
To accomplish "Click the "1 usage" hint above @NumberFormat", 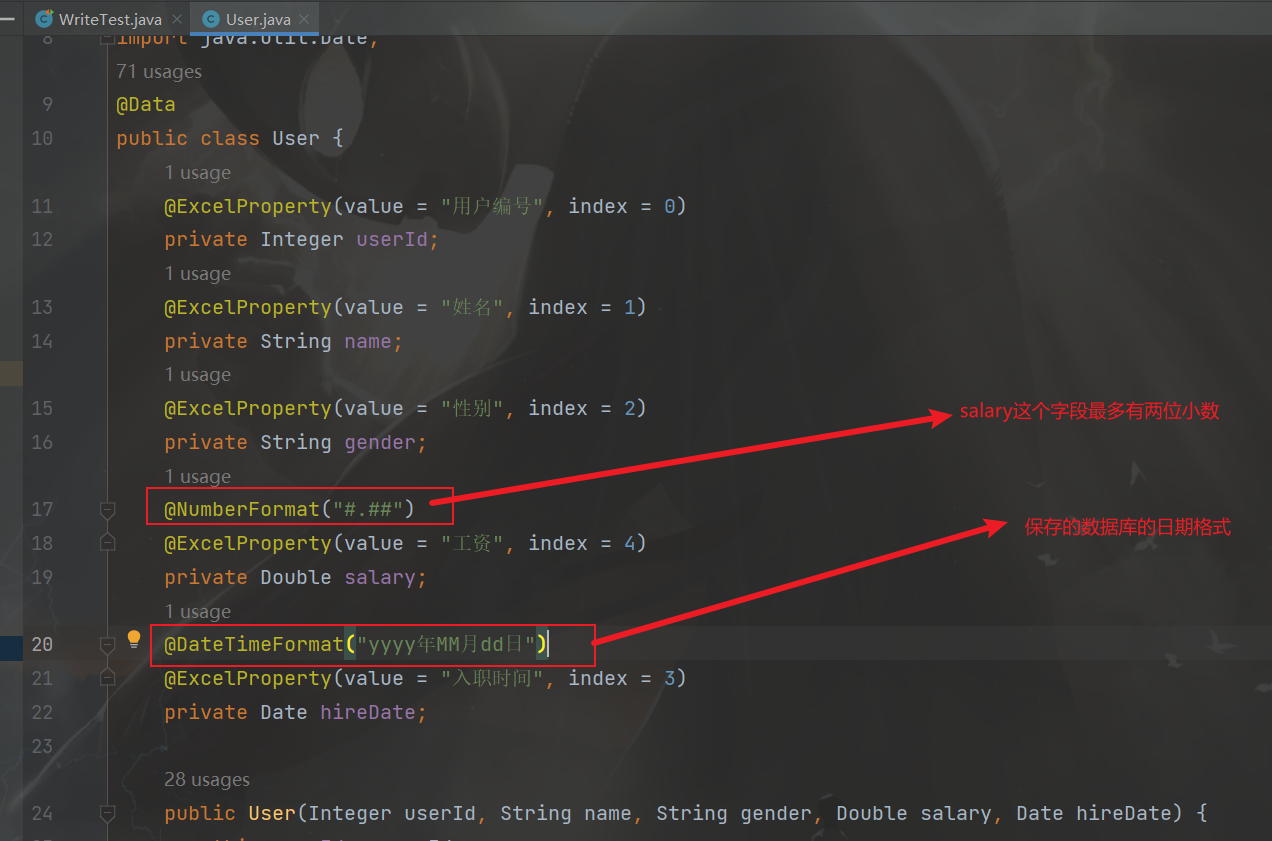I will [x=197, y=476].
